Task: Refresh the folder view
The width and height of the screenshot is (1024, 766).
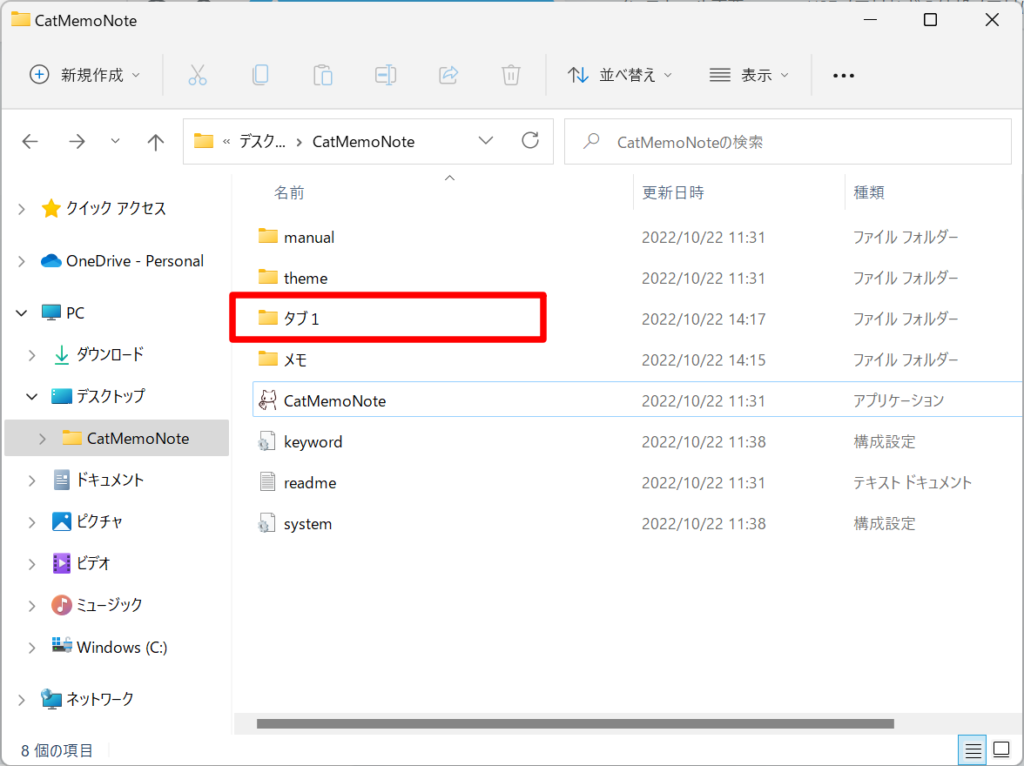Action: [x=530, y=141]
